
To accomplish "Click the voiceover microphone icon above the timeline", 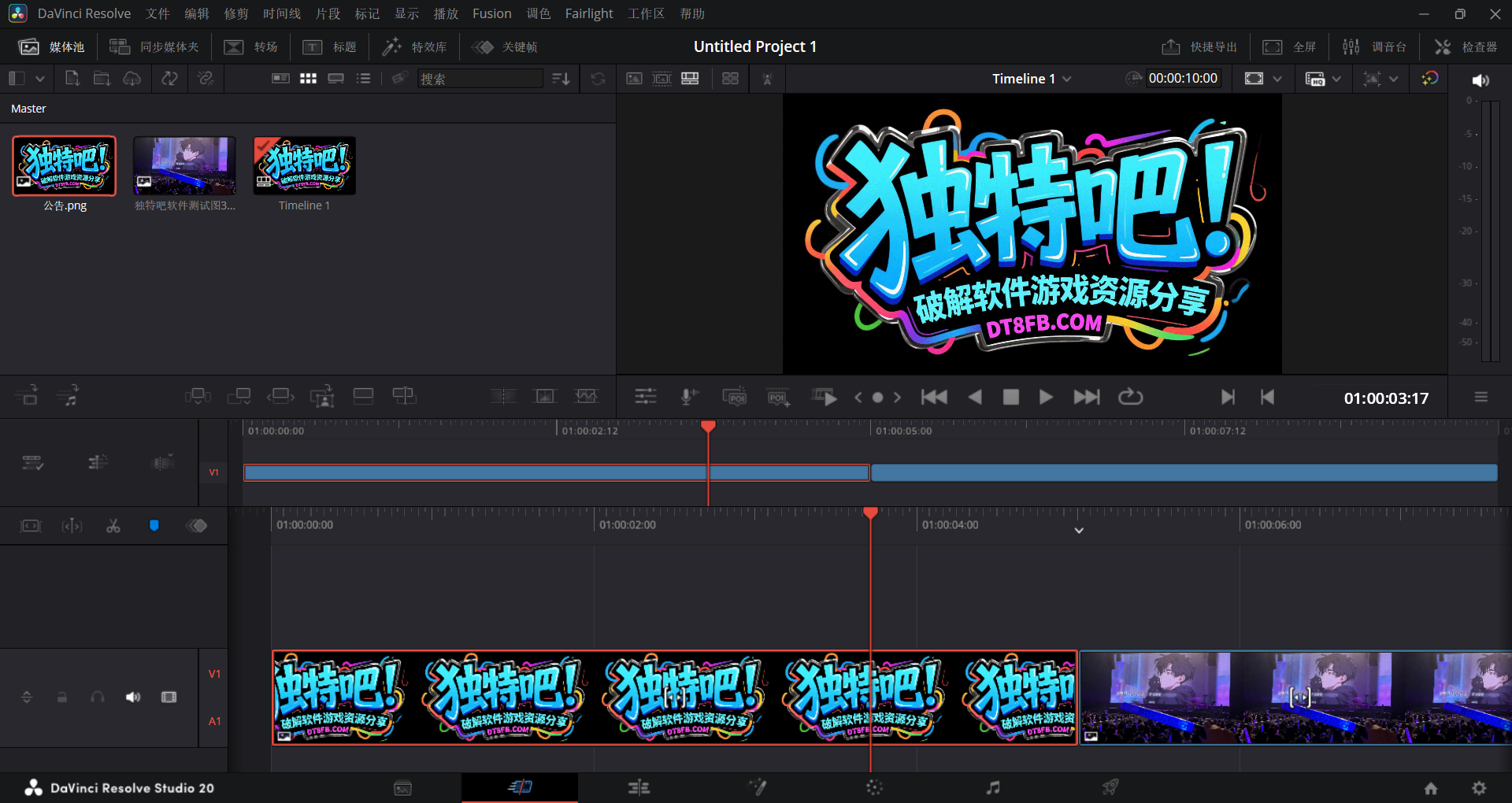I will (688, 397).
